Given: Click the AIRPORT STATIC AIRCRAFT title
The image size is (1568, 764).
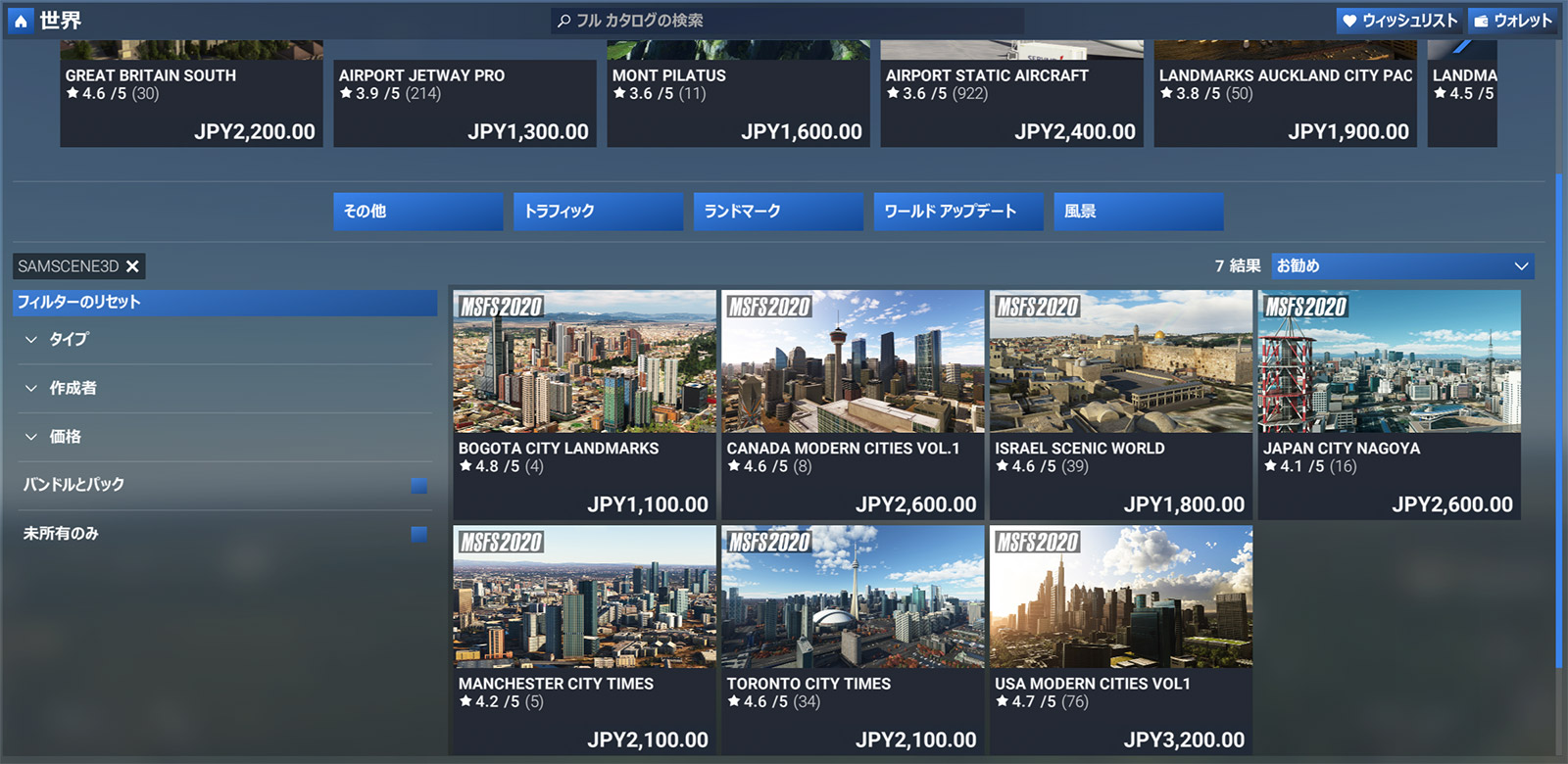Looking at the screenshot, I should pyautogui.click(x=987, y=75).
